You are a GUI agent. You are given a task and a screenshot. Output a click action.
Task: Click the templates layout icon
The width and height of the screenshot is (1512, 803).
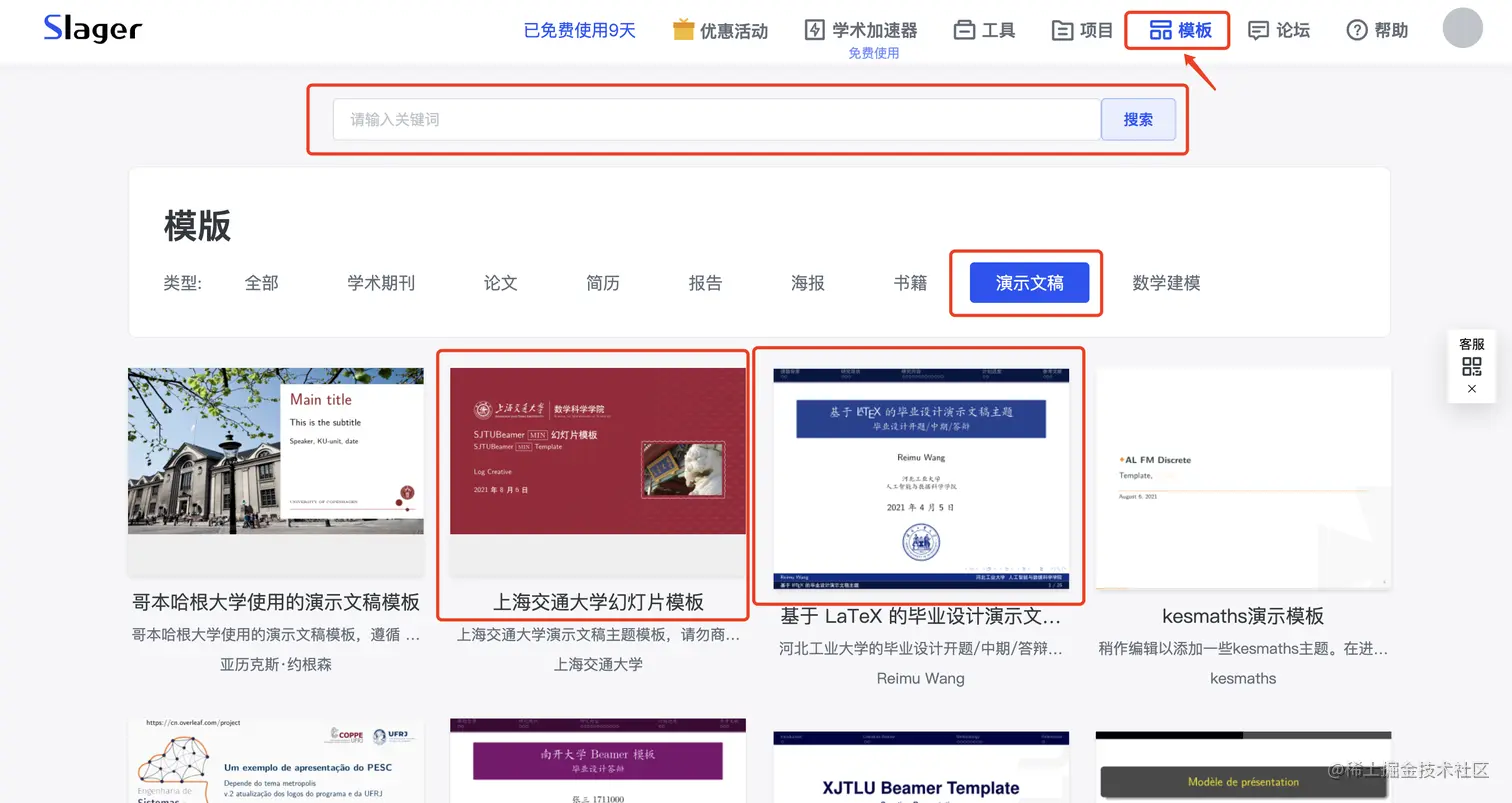(1160, 30)
